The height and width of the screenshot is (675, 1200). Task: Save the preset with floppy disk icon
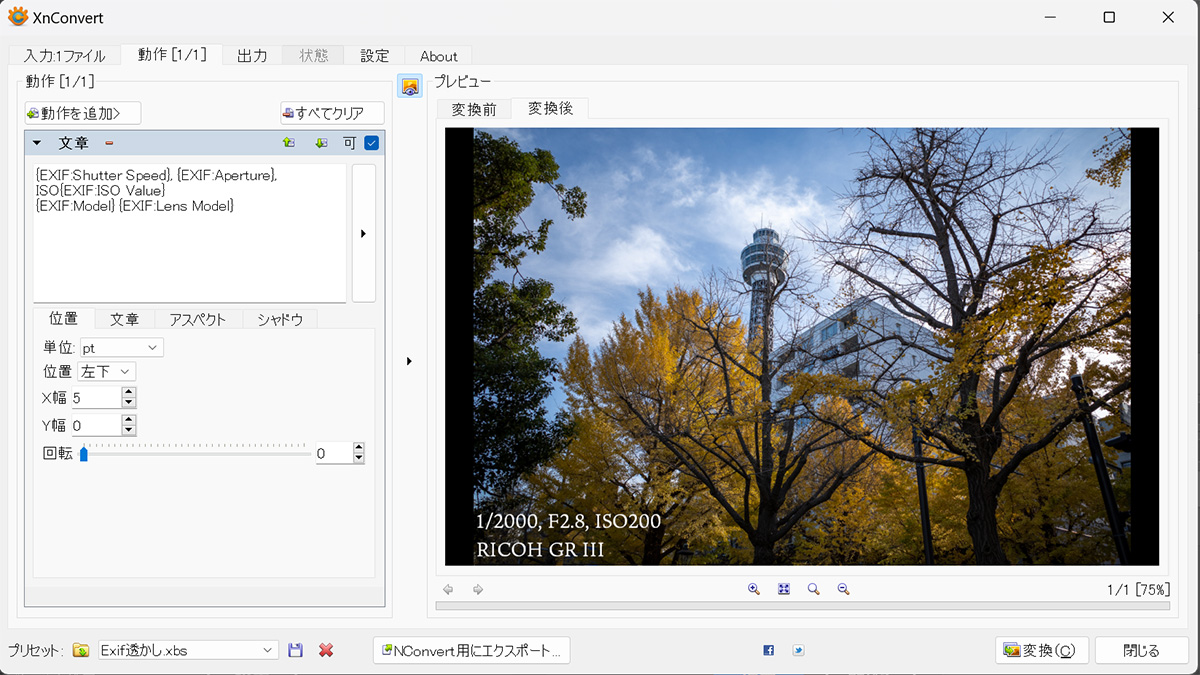point(295,650)
